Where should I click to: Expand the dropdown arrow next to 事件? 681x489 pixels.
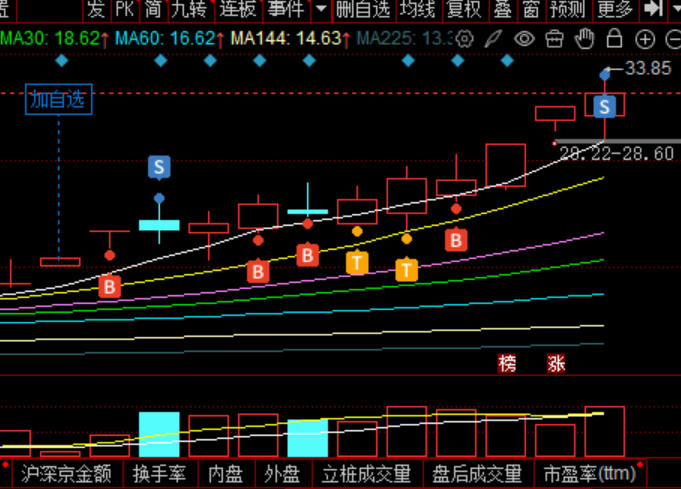(x=321, y=10)
